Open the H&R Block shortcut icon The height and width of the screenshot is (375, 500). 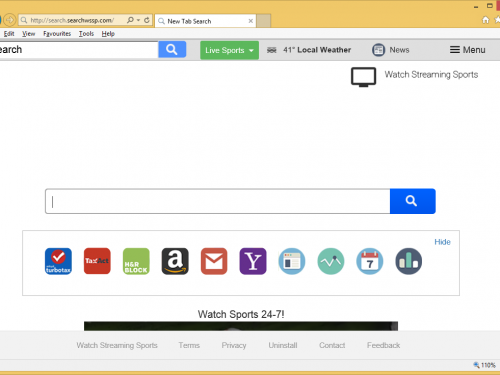pyautogui.click(x=136, y=261)
